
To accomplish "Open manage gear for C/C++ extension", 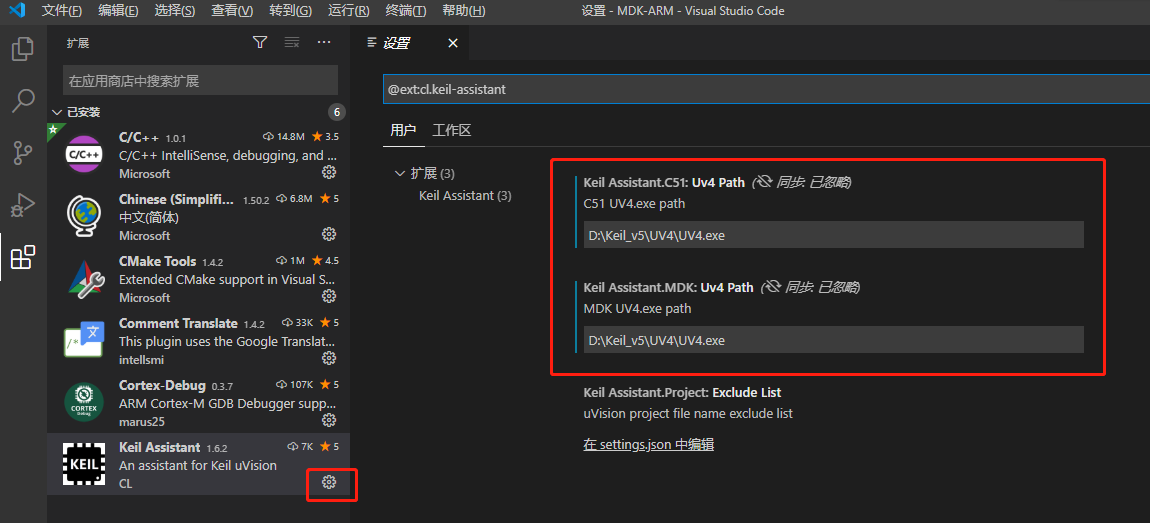I will (329, 172).
